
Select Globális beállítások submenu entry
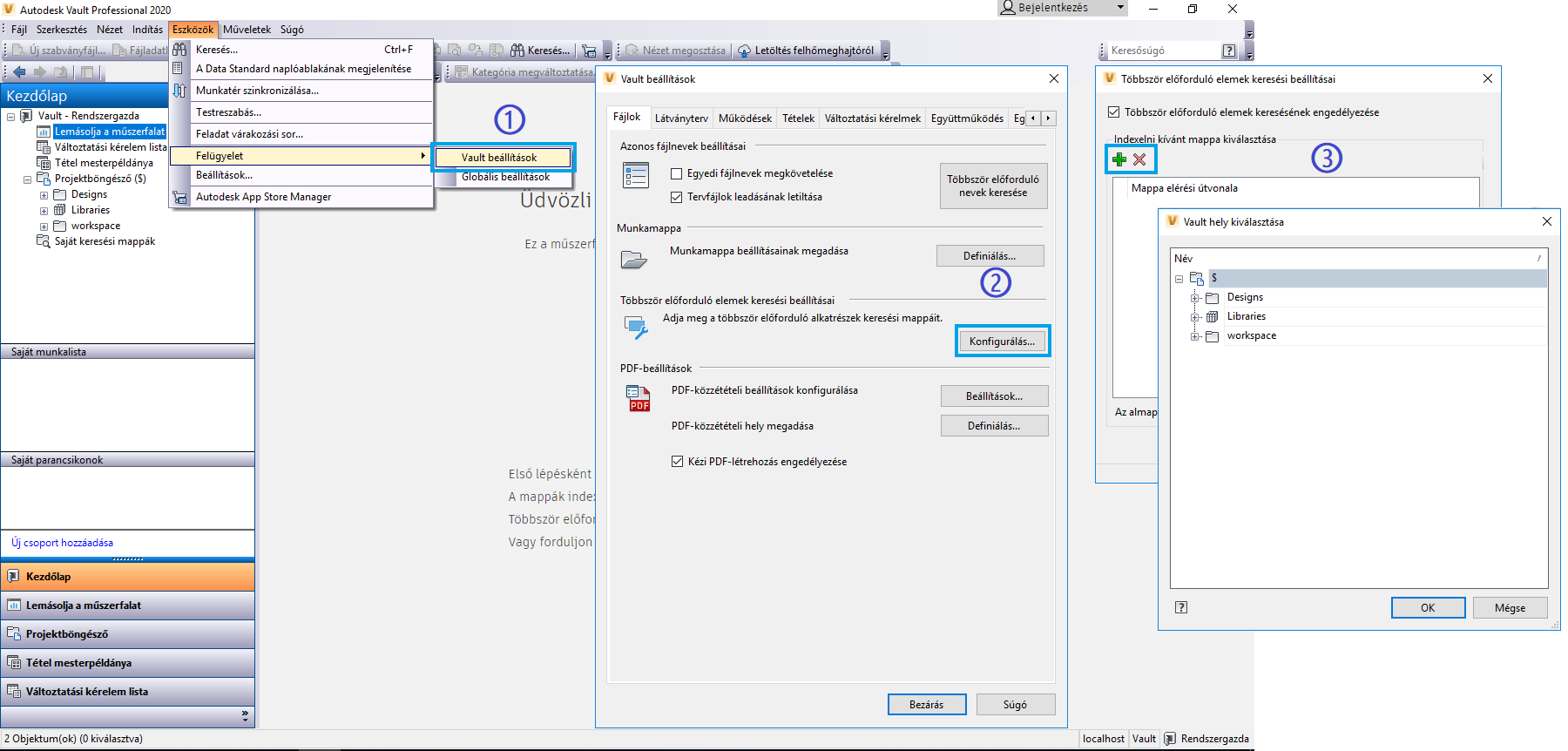coord(505,177)
